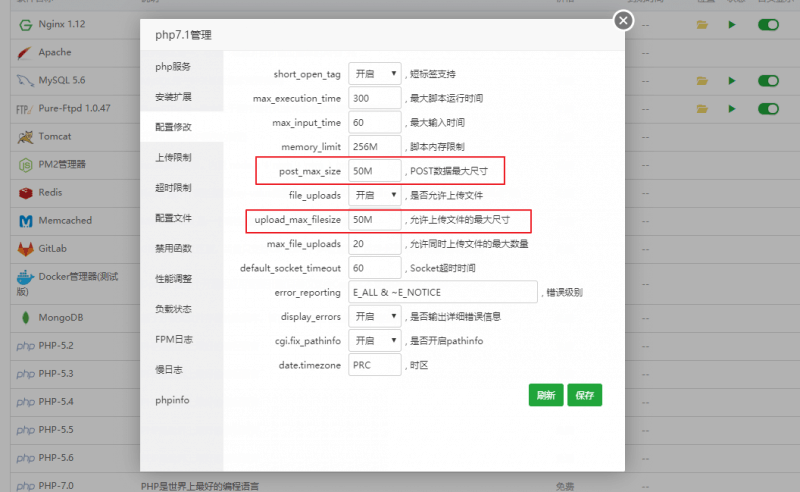Click the MongoDB name in software list

[61, 317]
